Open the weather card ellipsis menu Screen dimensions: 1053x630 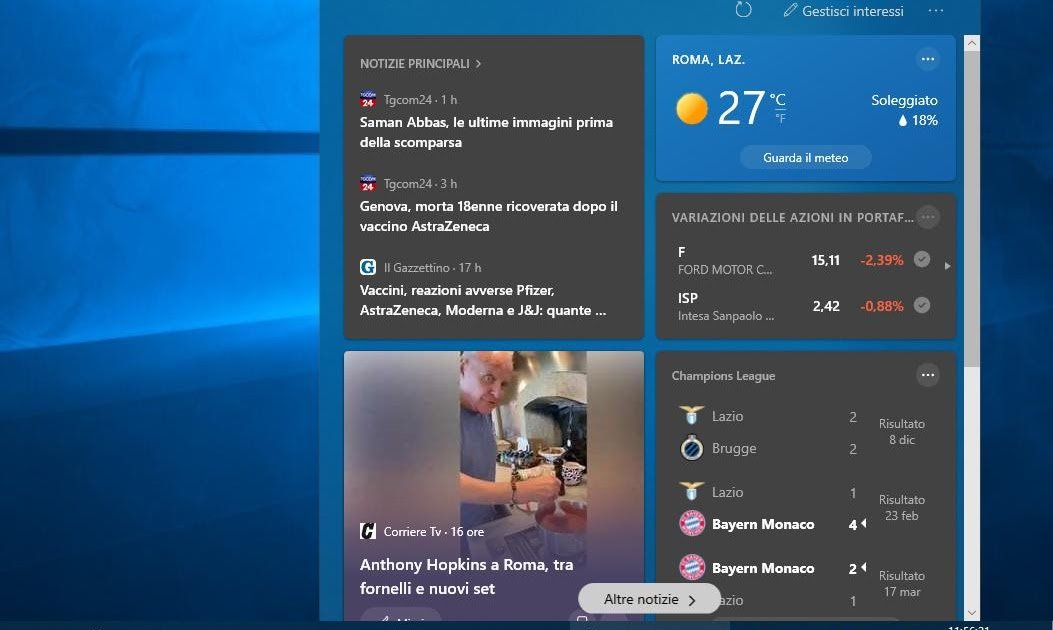point(928,58)
